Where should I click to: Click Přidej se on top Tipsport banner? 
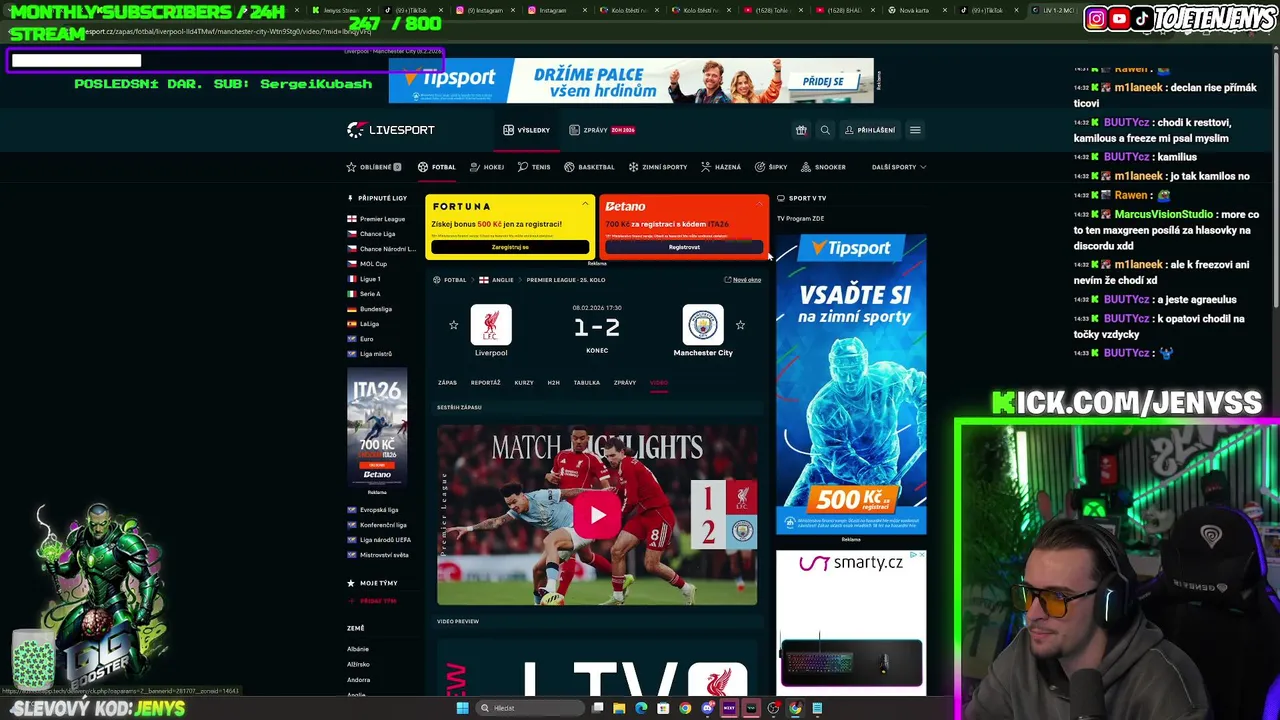(x=822, y=81)
